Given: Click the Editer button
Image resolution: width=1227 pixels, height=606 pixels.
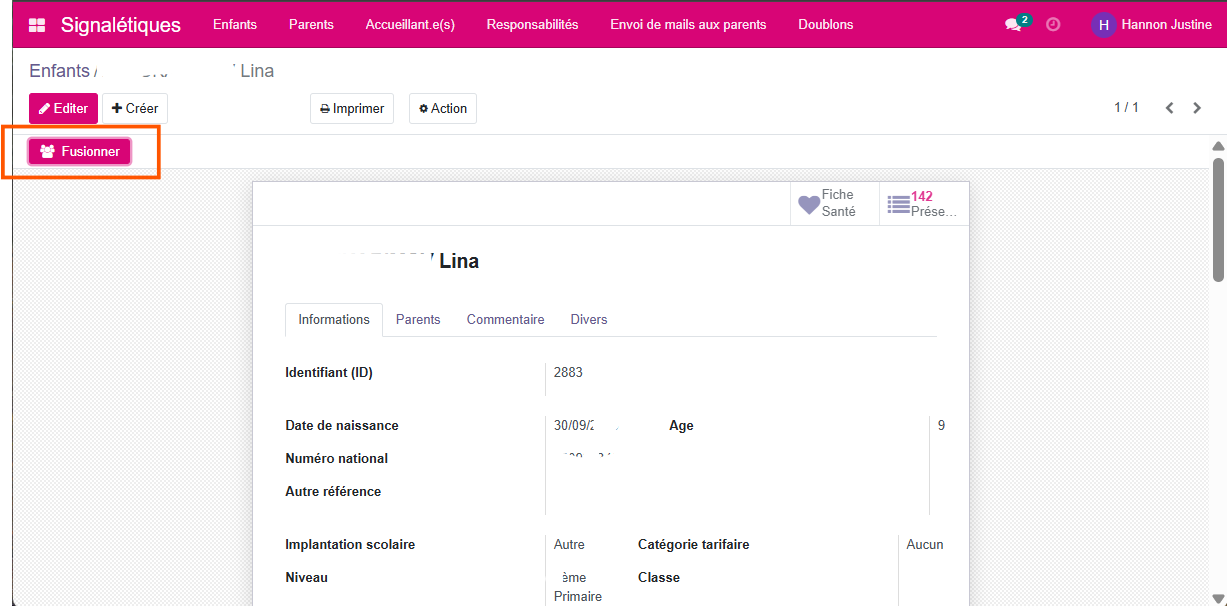Looking at the screenshot, I should pyautogui.click(x=63, y=108).
